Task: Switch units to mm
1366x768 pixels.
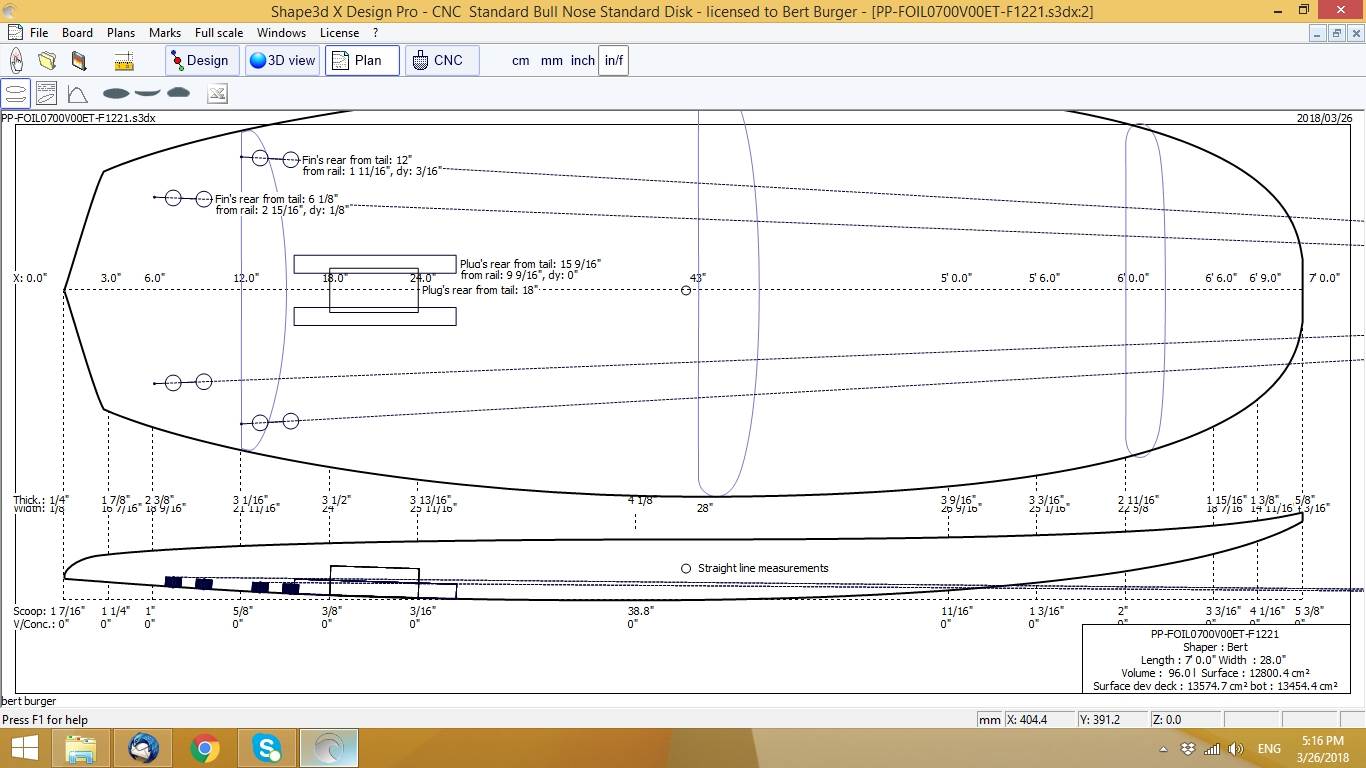Action: (x=551, y=60)
